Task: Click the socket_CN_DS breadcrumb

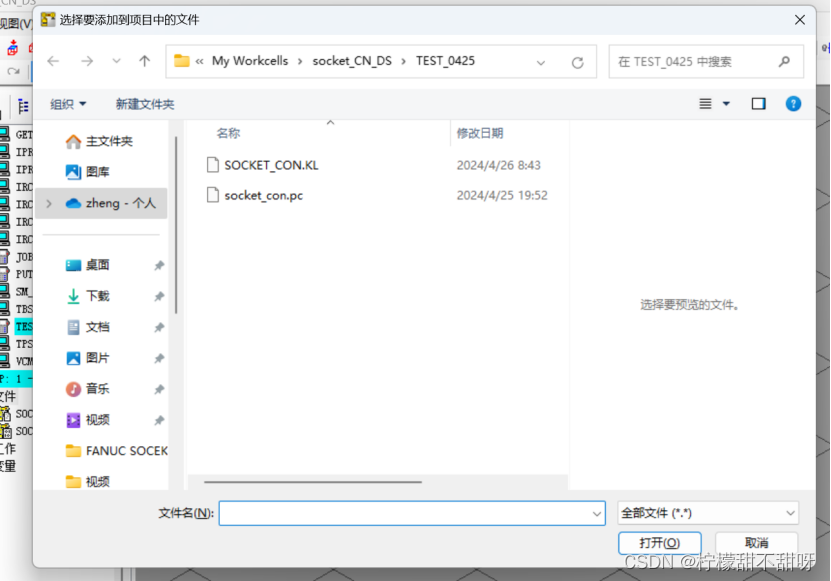Action: (352, 61)
